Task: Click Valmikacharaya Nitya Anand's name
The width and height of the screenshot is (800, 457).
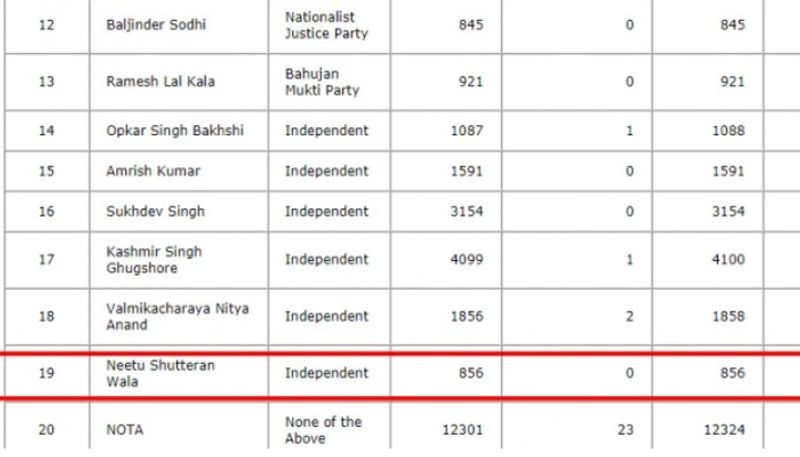Action: [177, 316]
